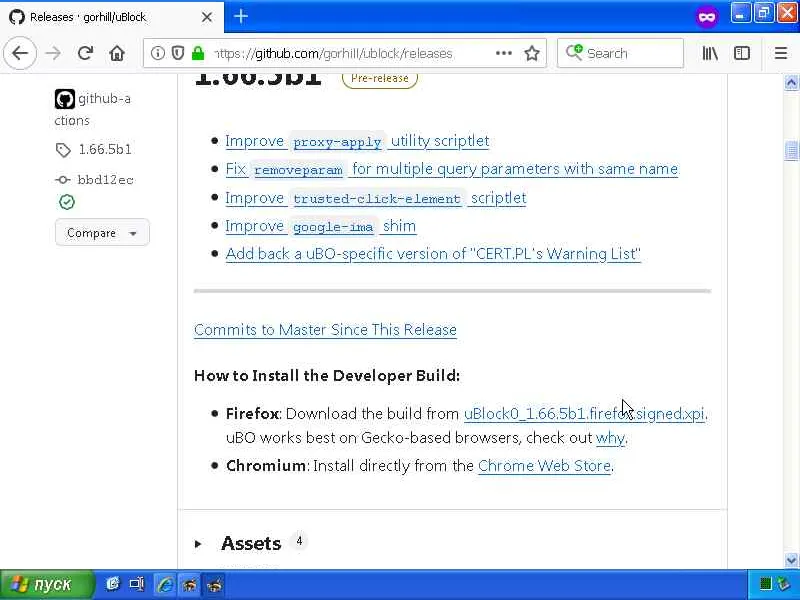This screenshot has height=600, width=800.
Task: Click the scrollbar up arrow
Action: pyautogui.click(x=791, y=83)
